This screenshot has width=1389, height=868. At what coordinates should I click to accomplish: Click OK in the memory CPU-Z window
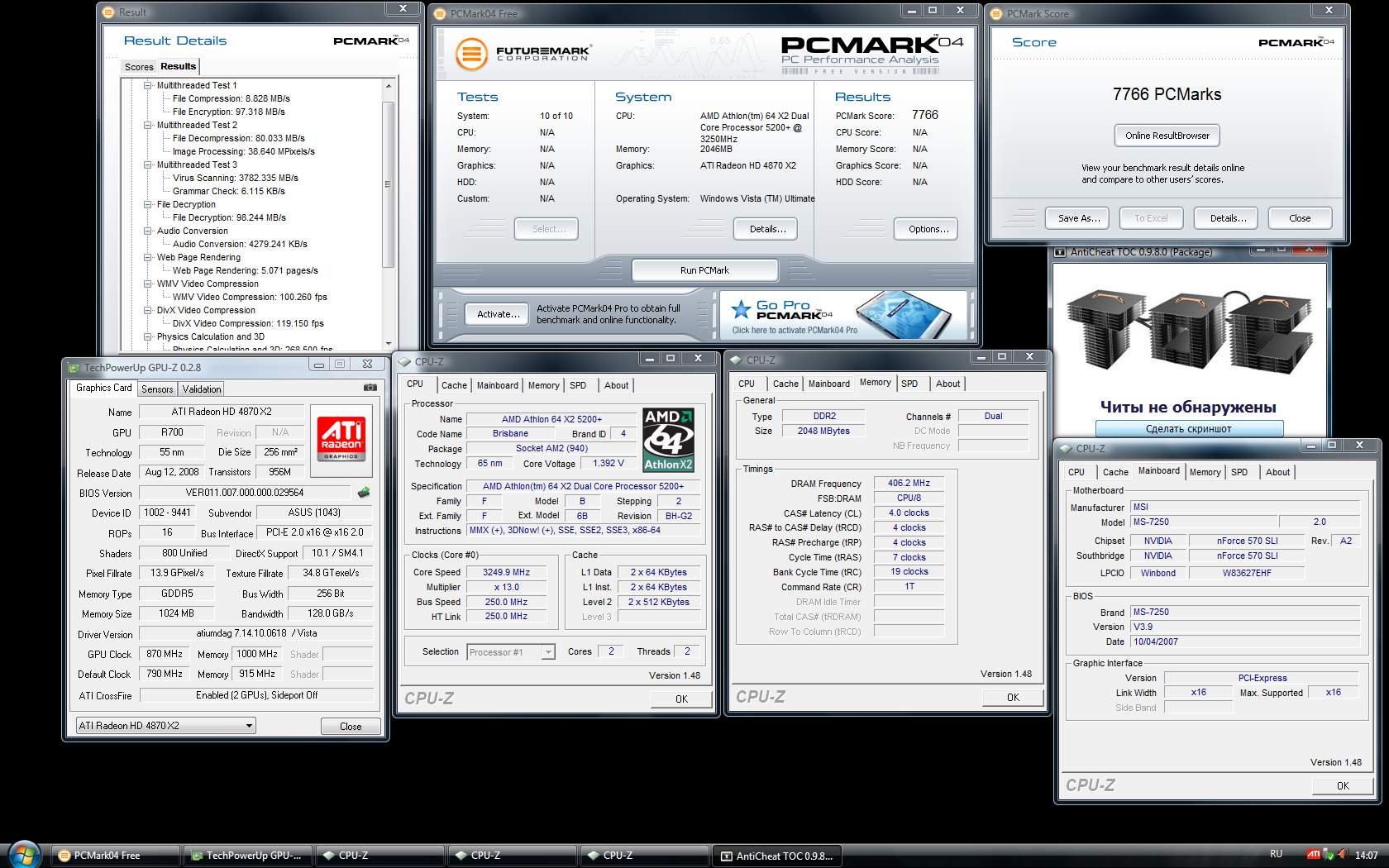pyautogui.click(x=1013, y=698)
